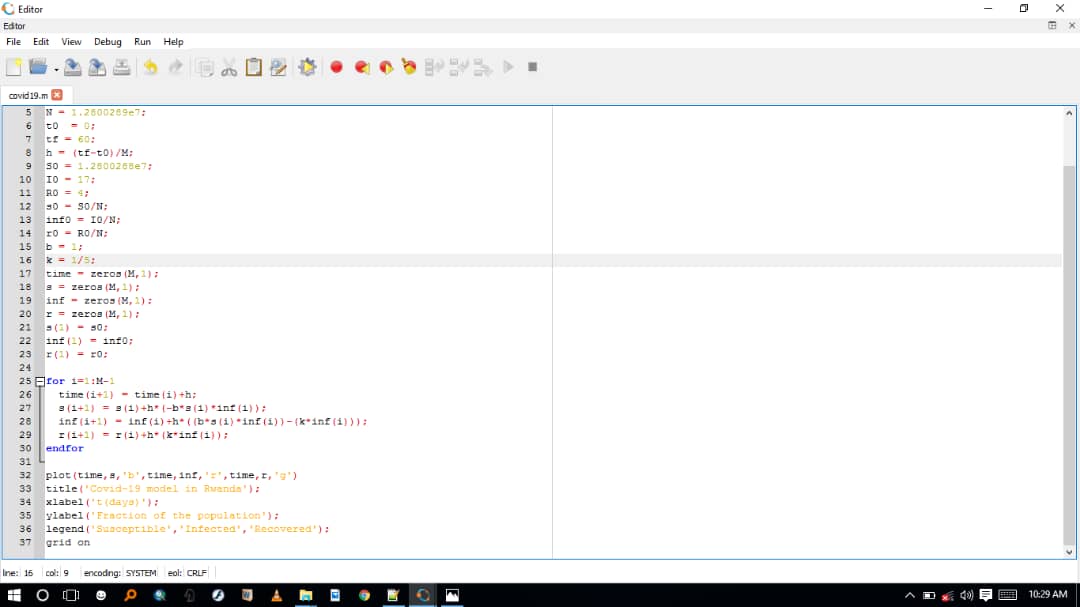Screen dimensions: 1080x607
Task: Click the volume icon in system tray
Action: (x=966, y=595)
